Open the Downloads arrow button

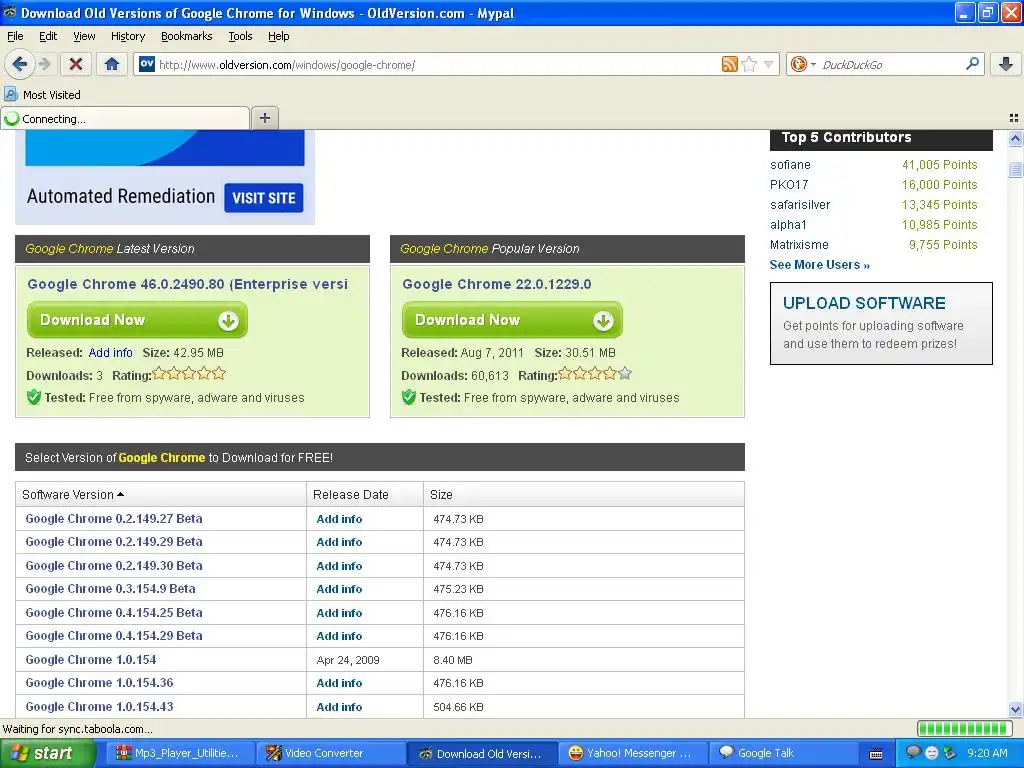coord(1006,64)
